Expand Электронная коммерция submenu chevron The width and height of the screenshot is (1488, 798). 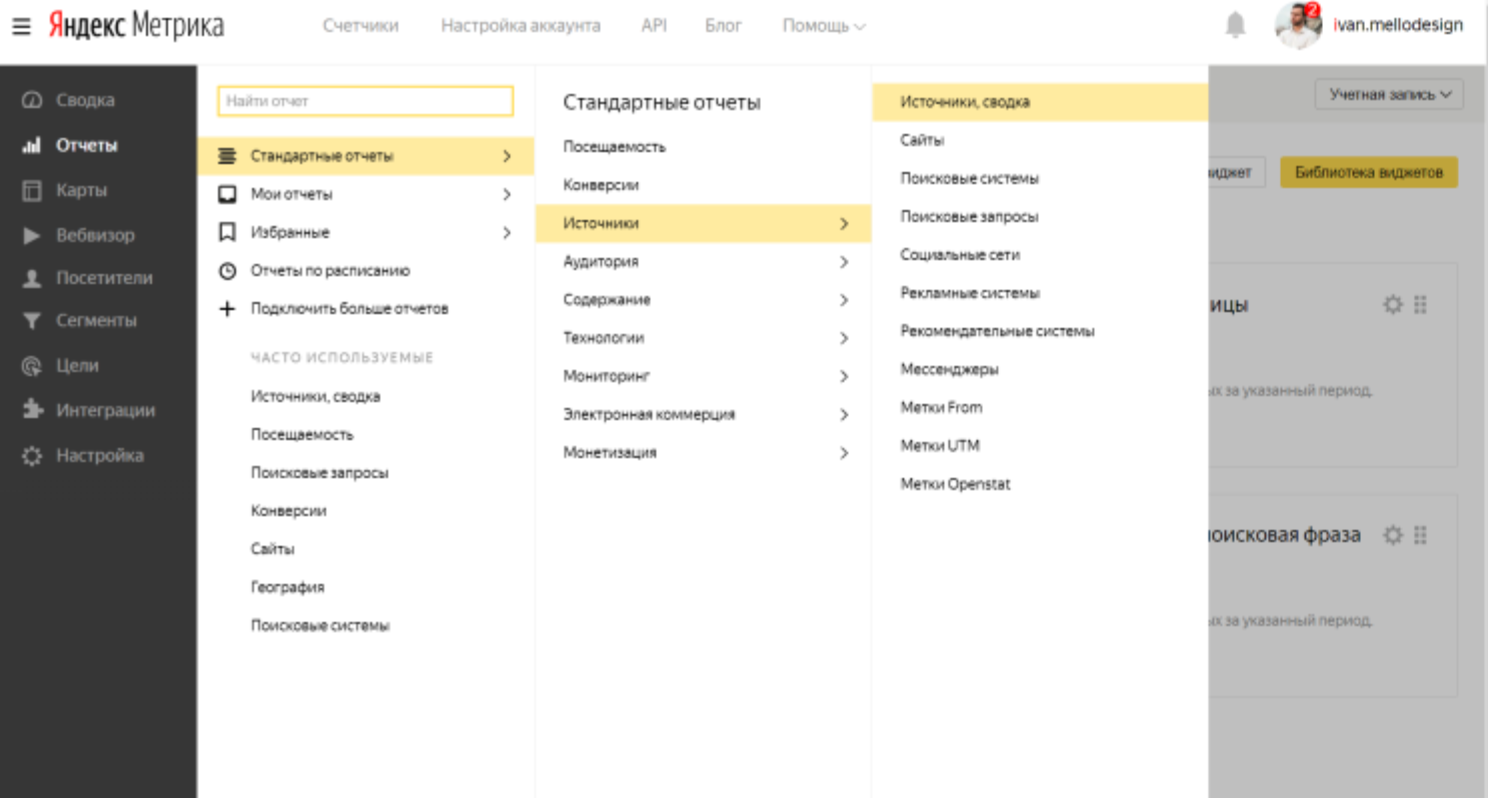[x=844, y=414]
